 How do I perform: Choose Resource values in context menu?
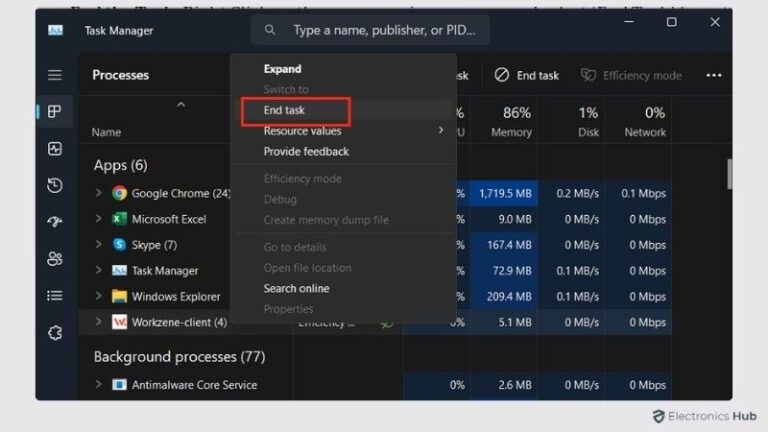pos(302,131)
